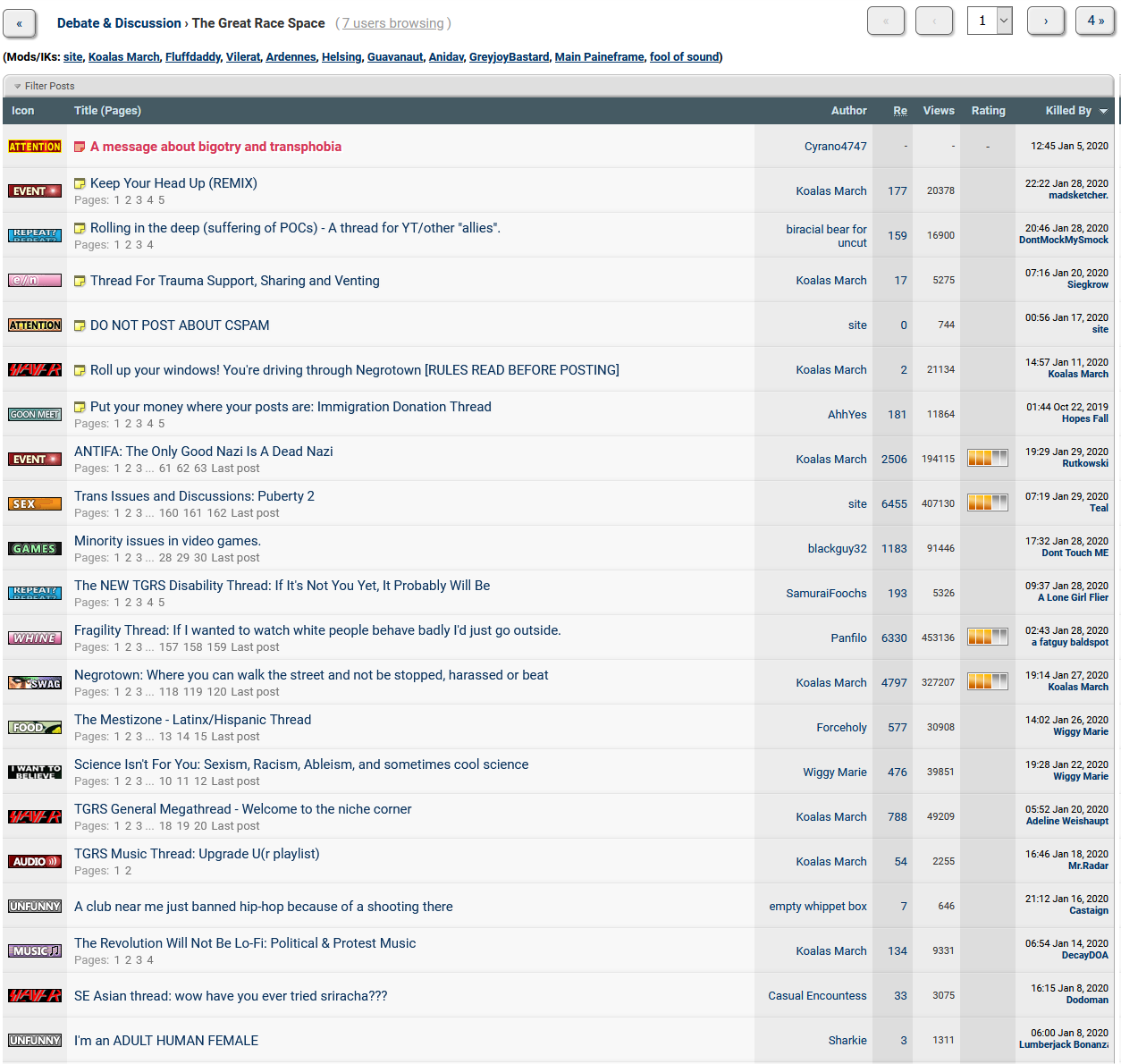Image resolution: width=1121 pixels, height=1064 pixels.
Task: Click the MUSIC tag icon on Revolution Lo-Fi thread
Action: (x=35, y=951)
